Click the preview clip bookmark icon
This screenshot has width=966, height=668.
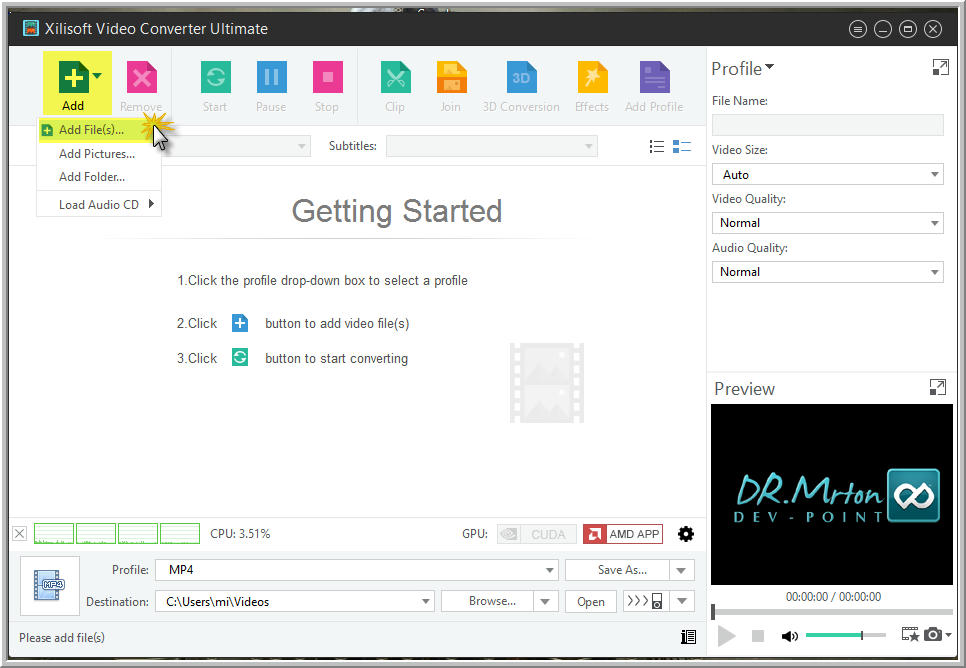click(x=910, y=634)
